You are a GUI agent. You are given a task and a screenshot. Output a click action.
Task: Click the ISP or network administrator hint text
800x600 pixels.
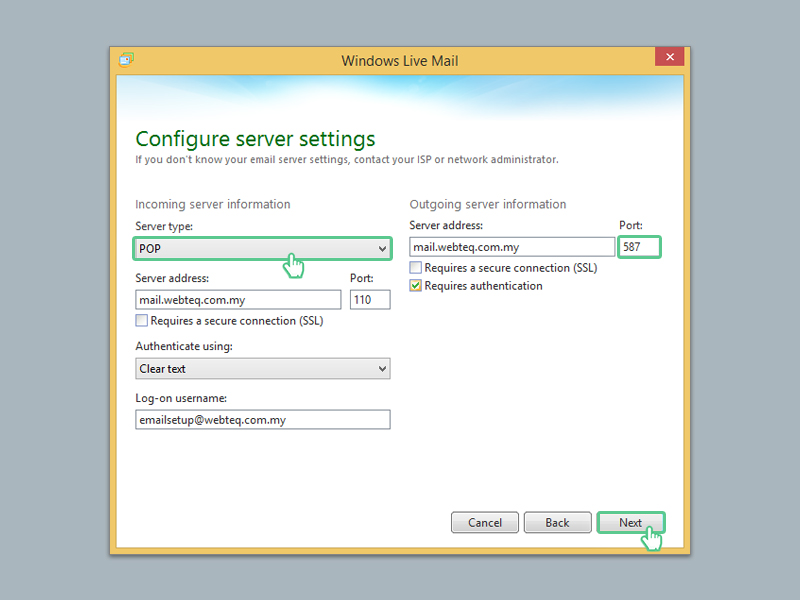(347, 159)
